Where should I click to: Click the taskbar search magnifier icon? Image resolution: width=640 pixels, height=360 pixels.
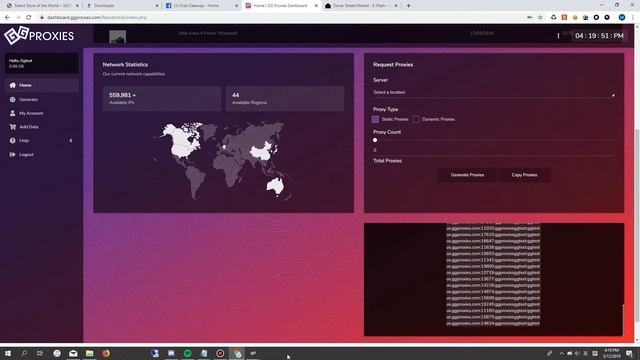pos(24,353)
